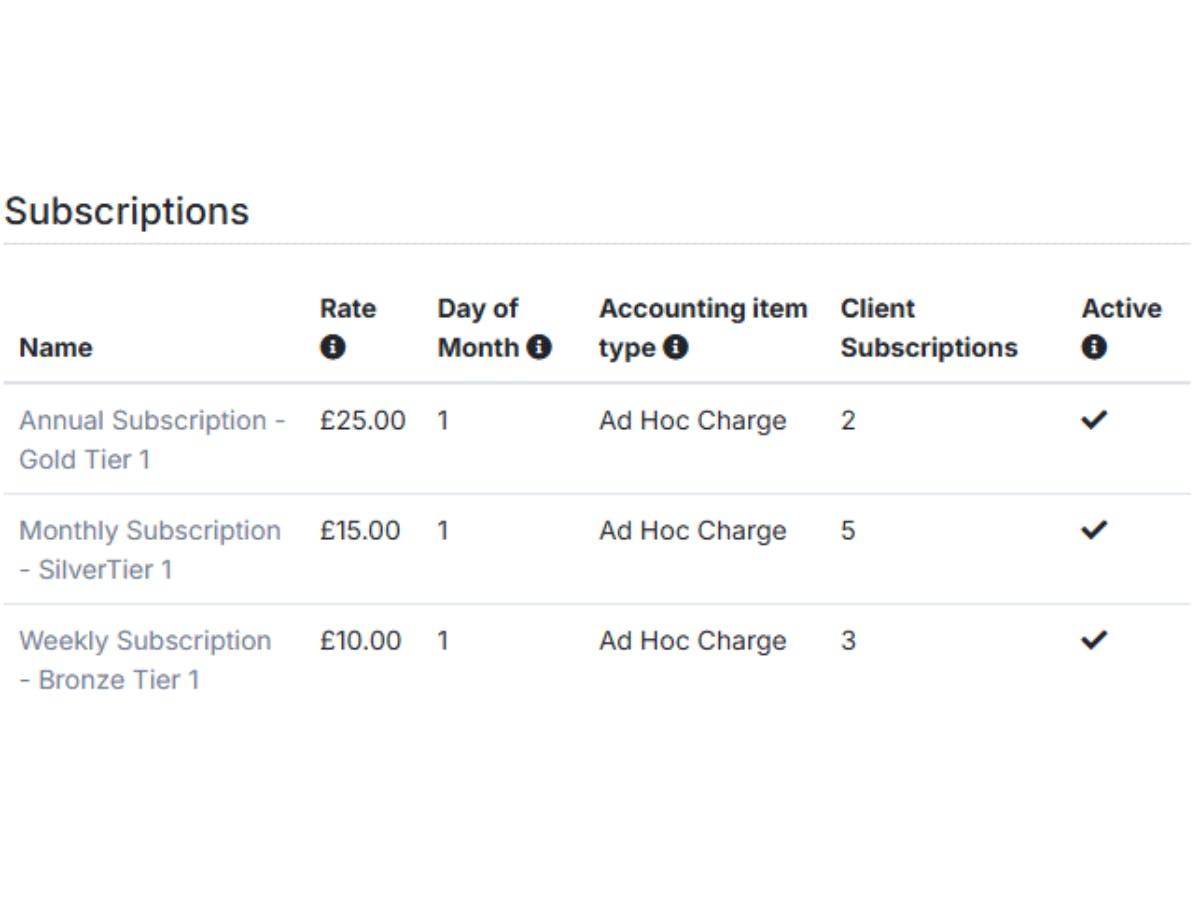
Task: Click the Subscriptions section heading
Action: coord(127,211)
